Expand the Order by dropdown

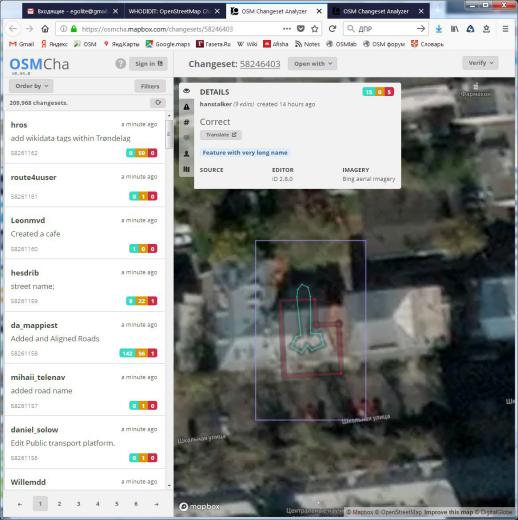tap(31, 86)
